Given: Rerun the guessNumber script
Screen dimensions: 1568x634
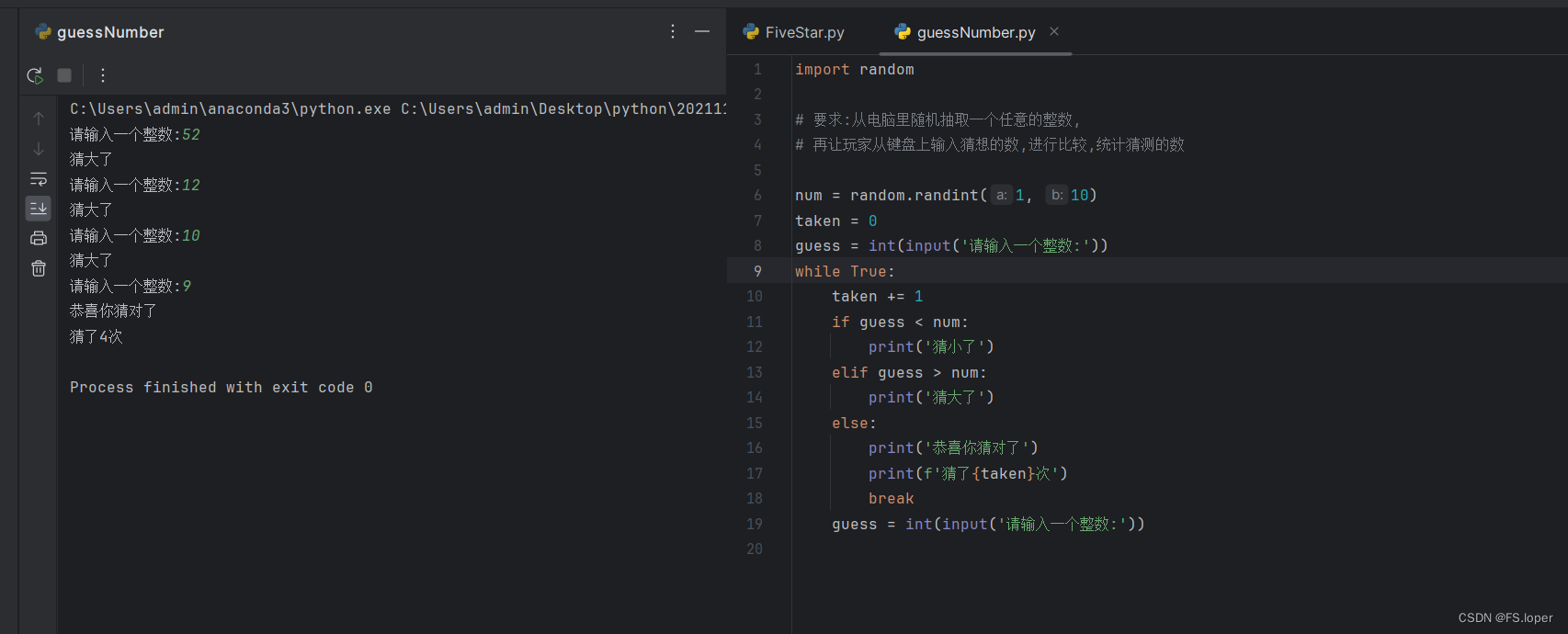Looking at the screenshot, I should tap(35, 75).
